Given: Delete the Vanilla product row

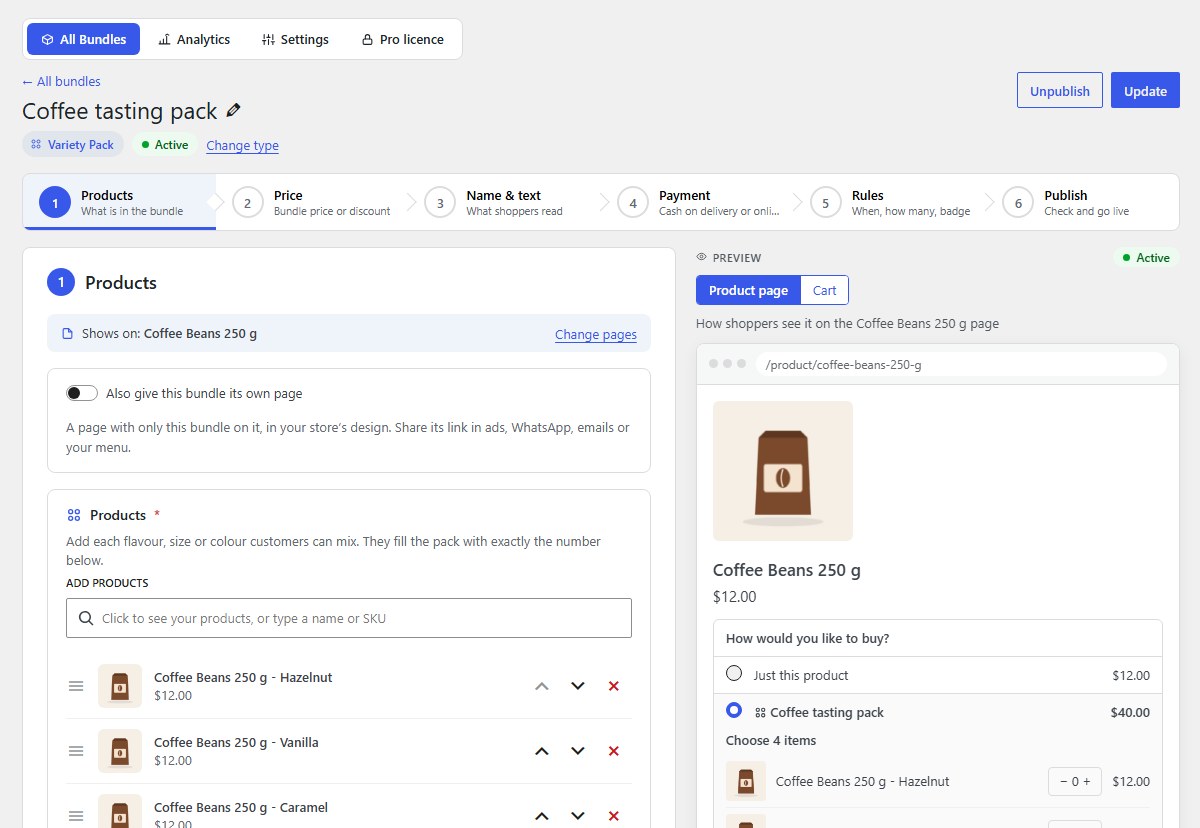Looking at the screenshot, I should (x=614, y=751).
